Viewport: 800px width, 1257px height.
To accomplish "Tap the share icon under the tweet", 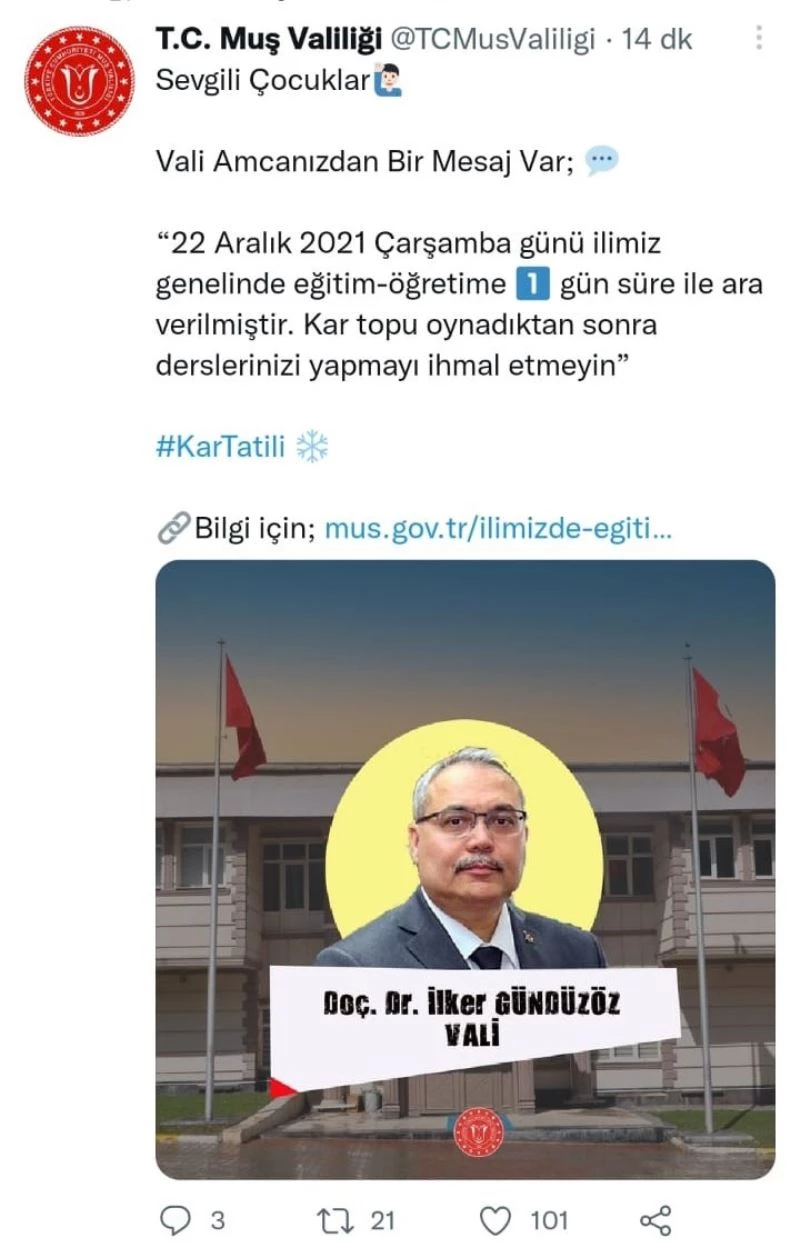I will coord(654,1220).
